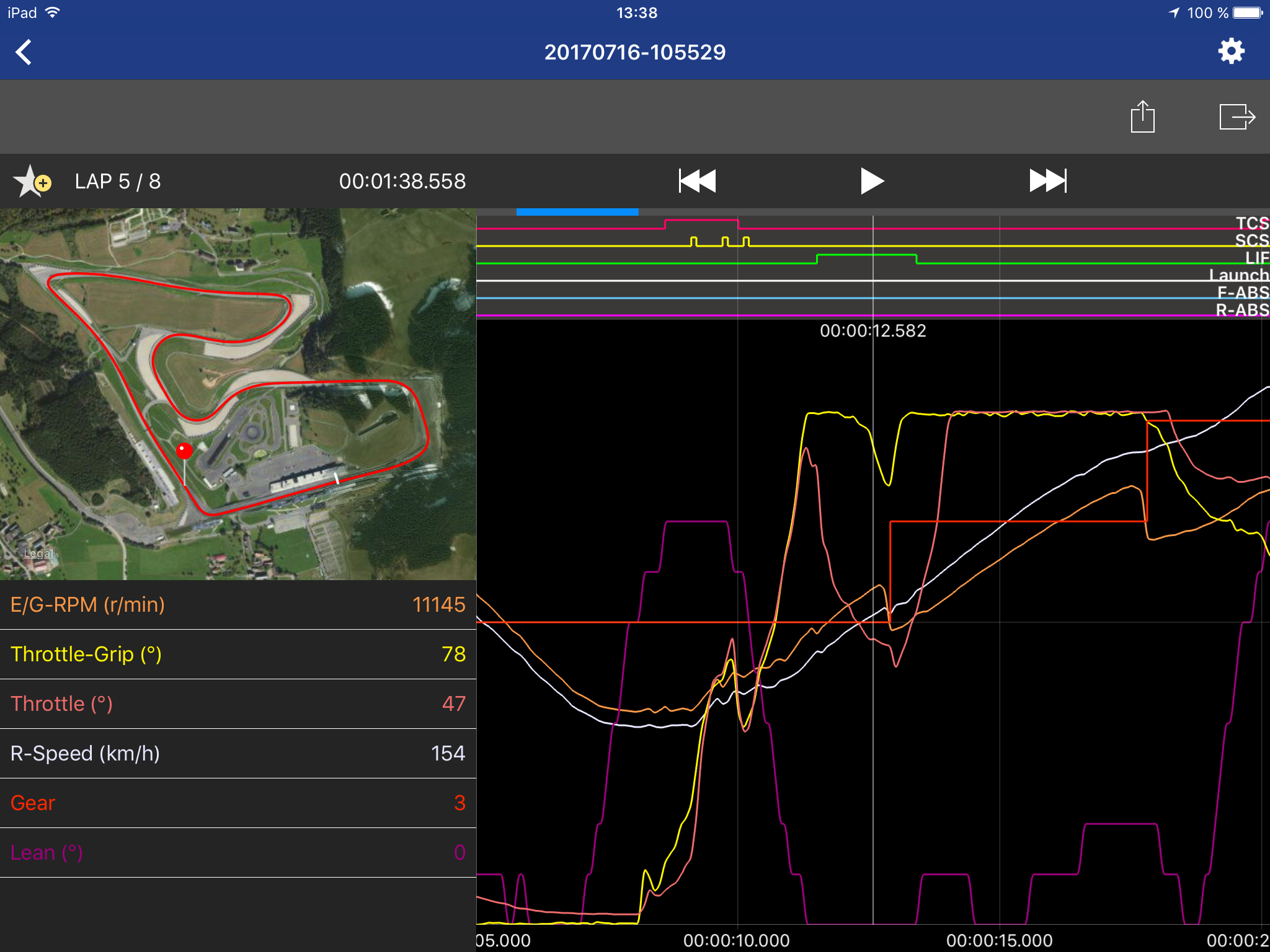Select the R-Speed (km/h) row
The width and height of the screenshot is (1270, 952).
(238, 753)
